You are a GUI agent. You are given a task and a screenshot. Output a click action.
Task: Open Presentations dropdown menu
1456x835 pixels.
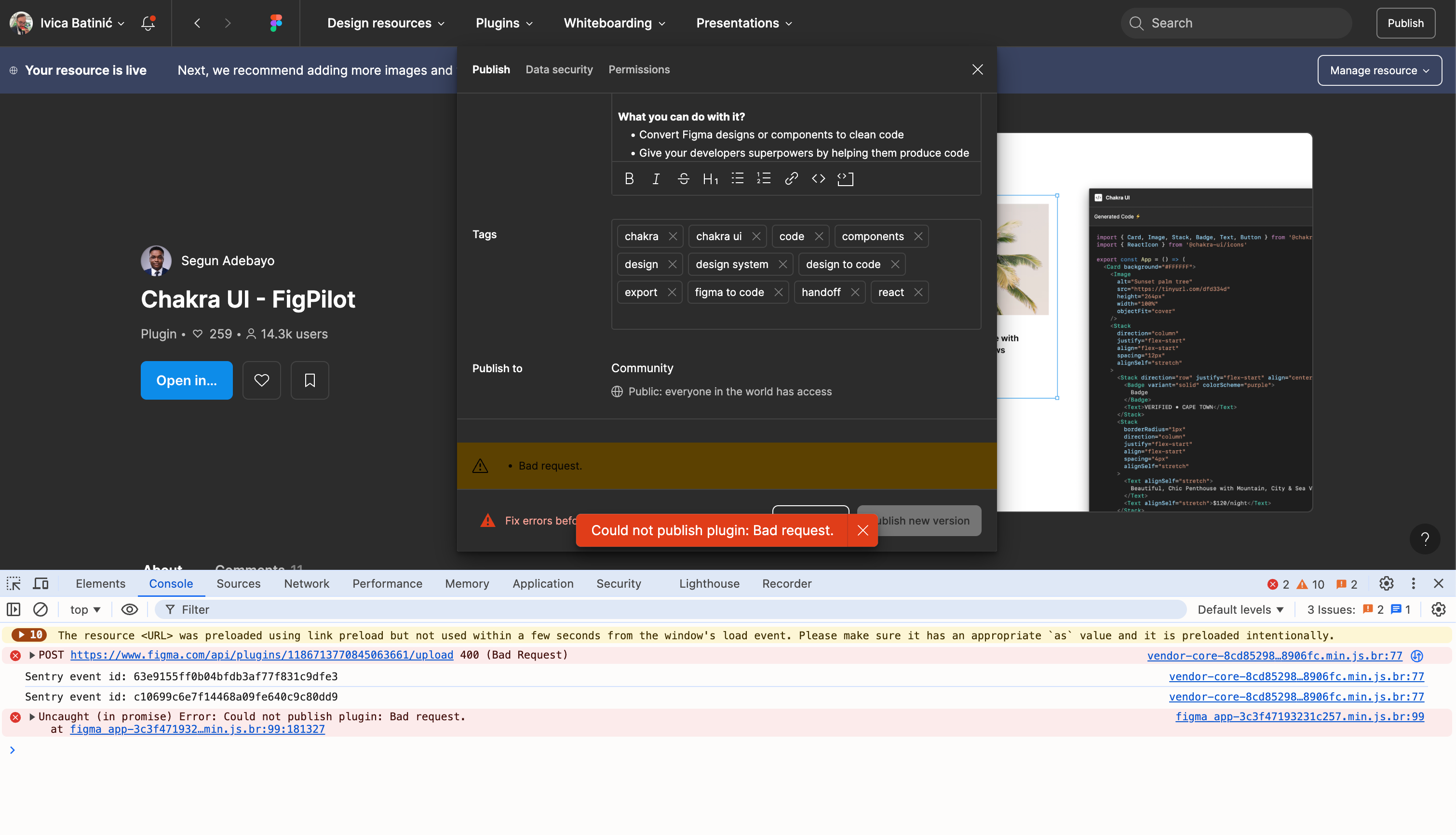tap(744, 23)
